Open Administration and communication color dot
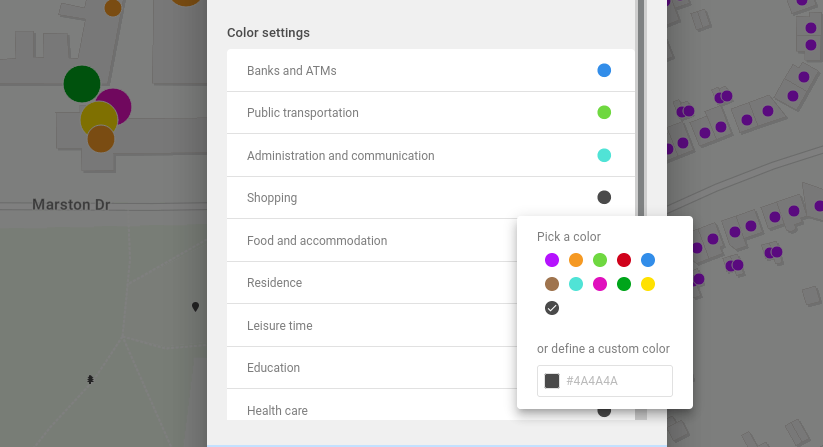Image resolution: width=823 pixels, height=447 pixels. click(604, 155)
